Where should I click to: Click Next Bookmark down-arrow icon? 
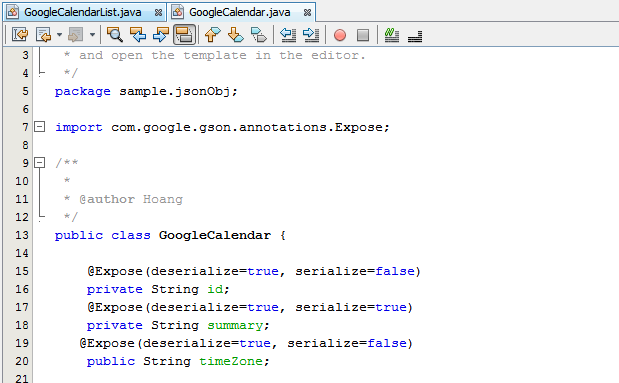point(236,35)
